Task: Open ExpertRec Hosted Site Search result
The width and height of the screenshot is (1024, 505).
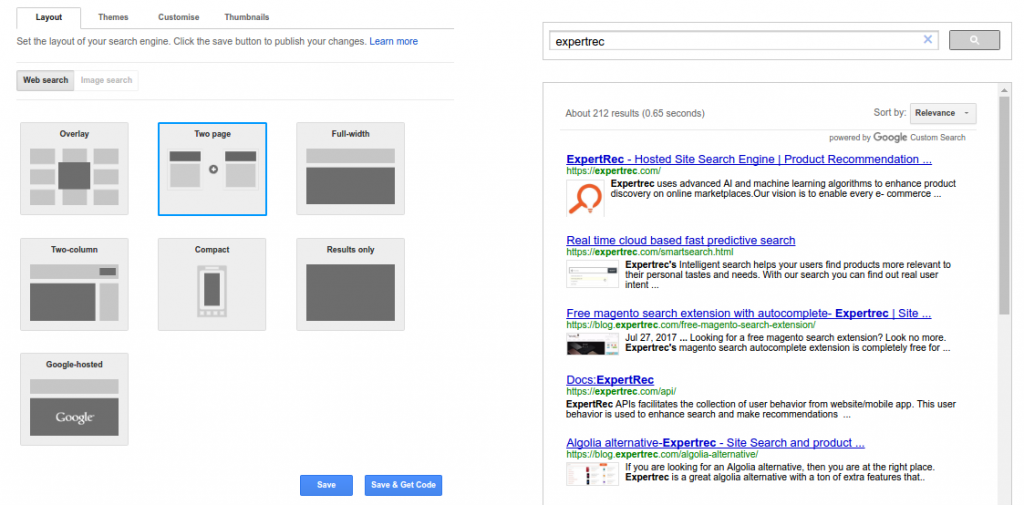Action: pos(749,159)
